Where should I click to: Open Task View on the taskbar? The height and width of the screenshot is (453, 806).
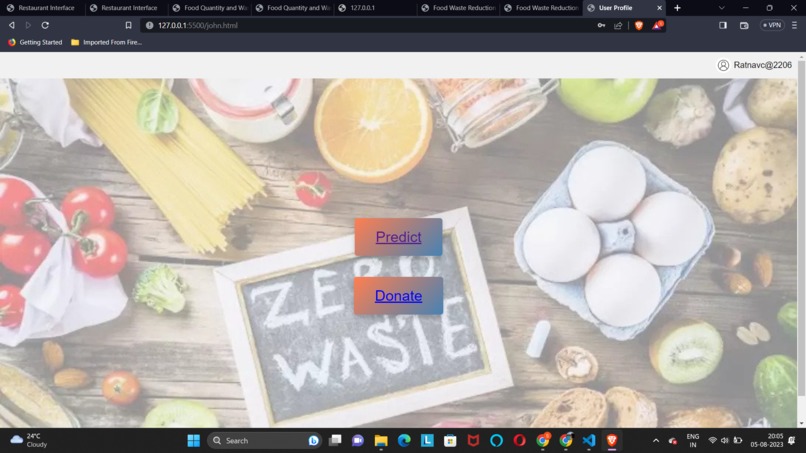[335, 441]
